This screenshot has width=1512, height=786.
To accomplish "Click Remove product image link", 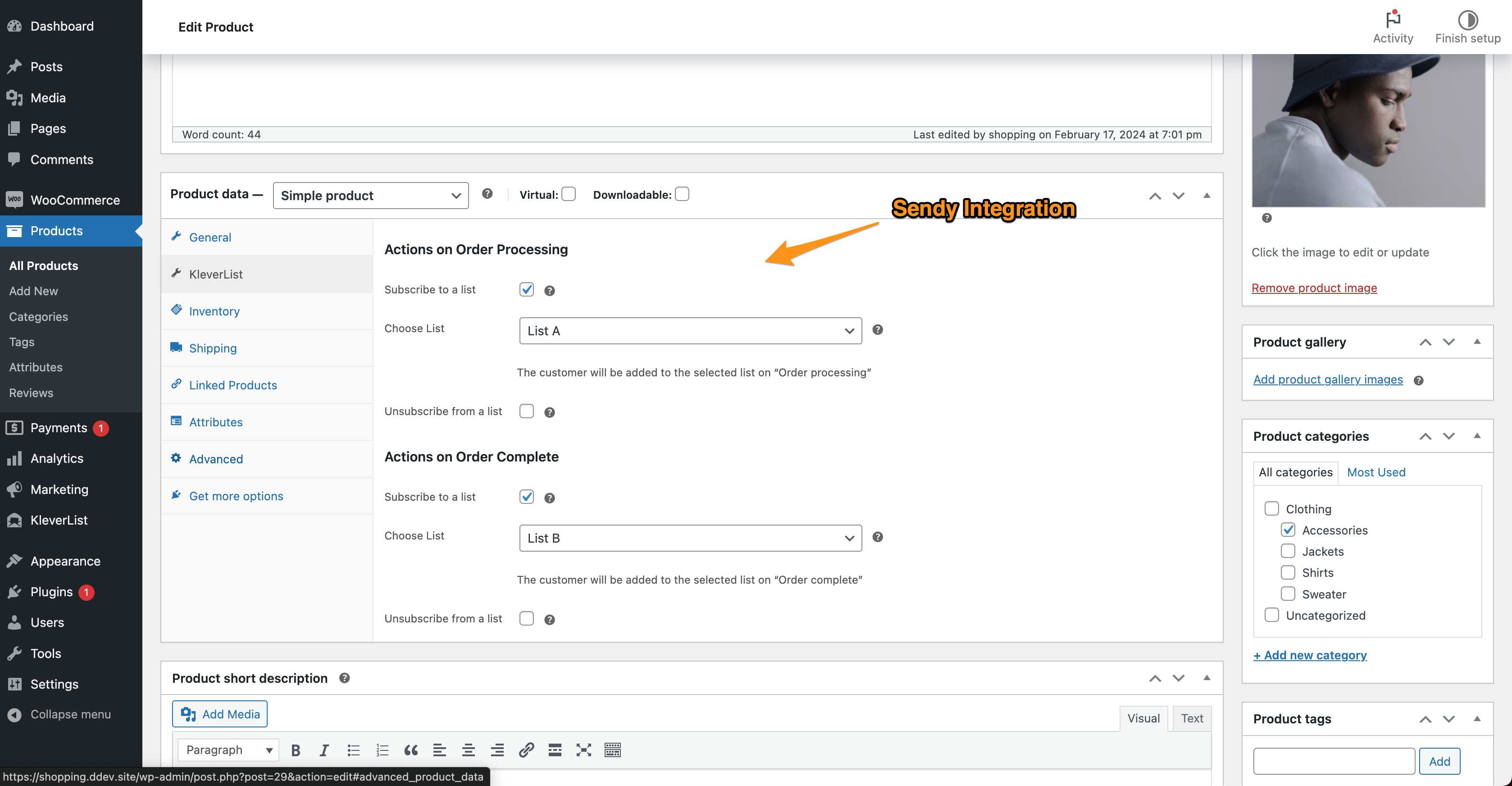I will tap(1314, 288).
